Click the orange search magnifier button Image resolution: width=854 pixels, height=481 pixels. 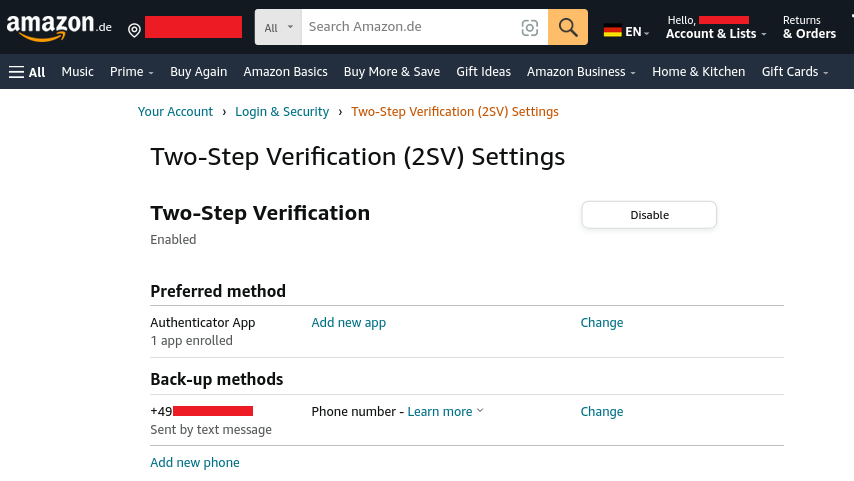click(568, 28)
